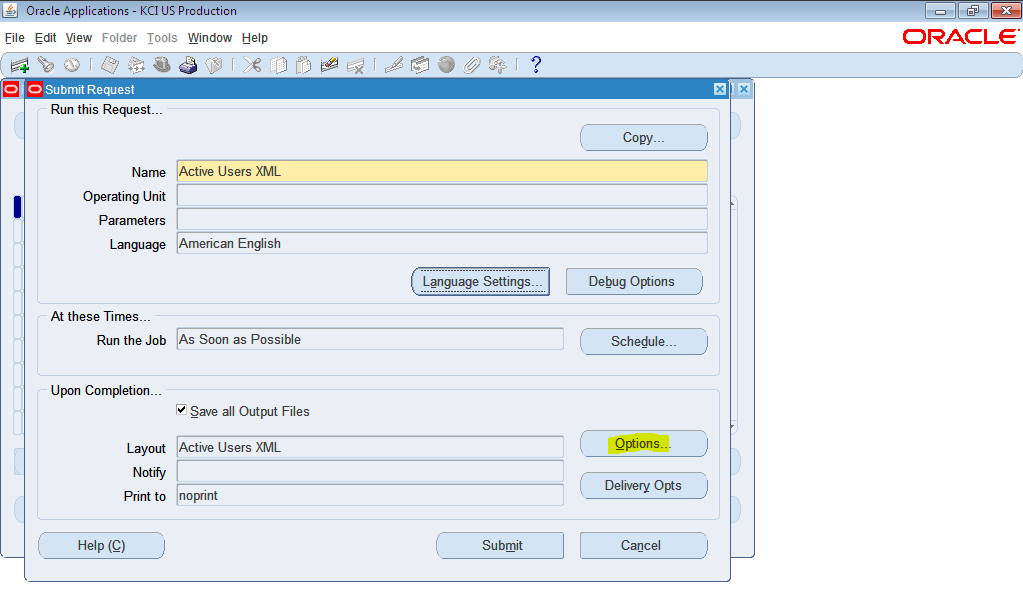The height and width of the screenshot is (599, 1023).
Task: Click the Clear Record eraser icon
Action: (x=329, y=65)
